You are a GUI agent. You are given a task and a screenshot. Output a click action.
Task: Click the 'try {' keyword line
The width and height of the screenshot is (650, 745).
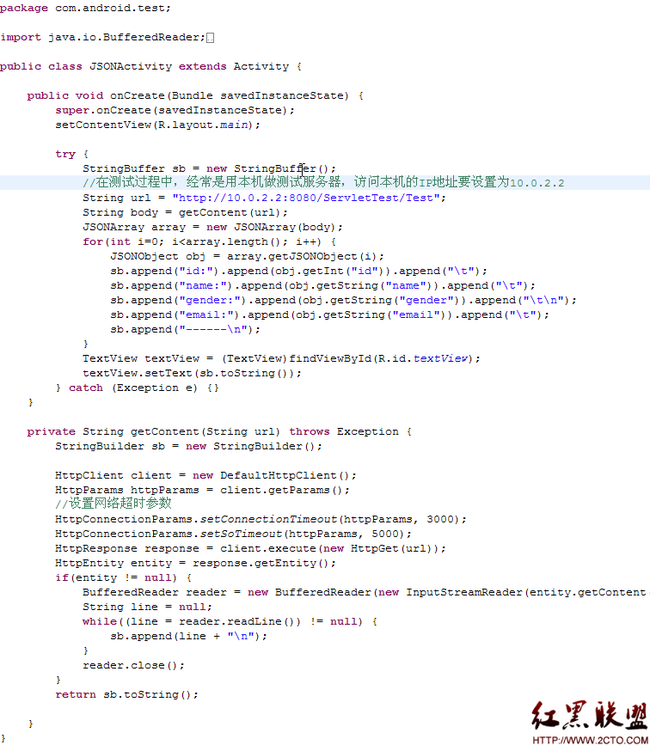tap(72, 154)
